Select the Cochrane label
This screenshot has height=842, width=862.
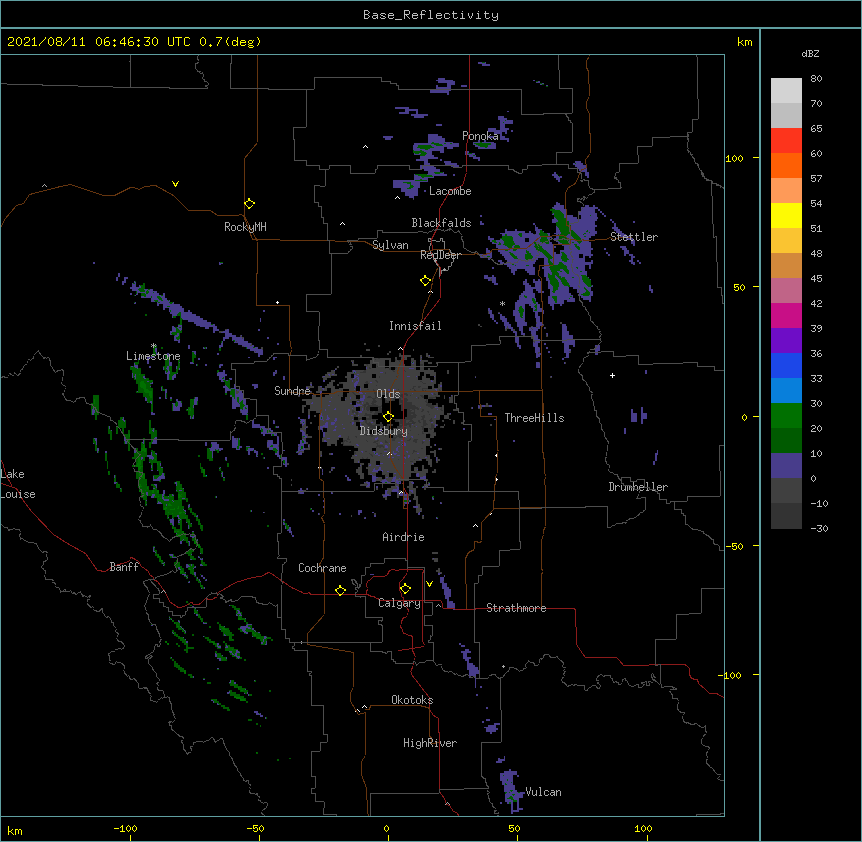point(322,568)
